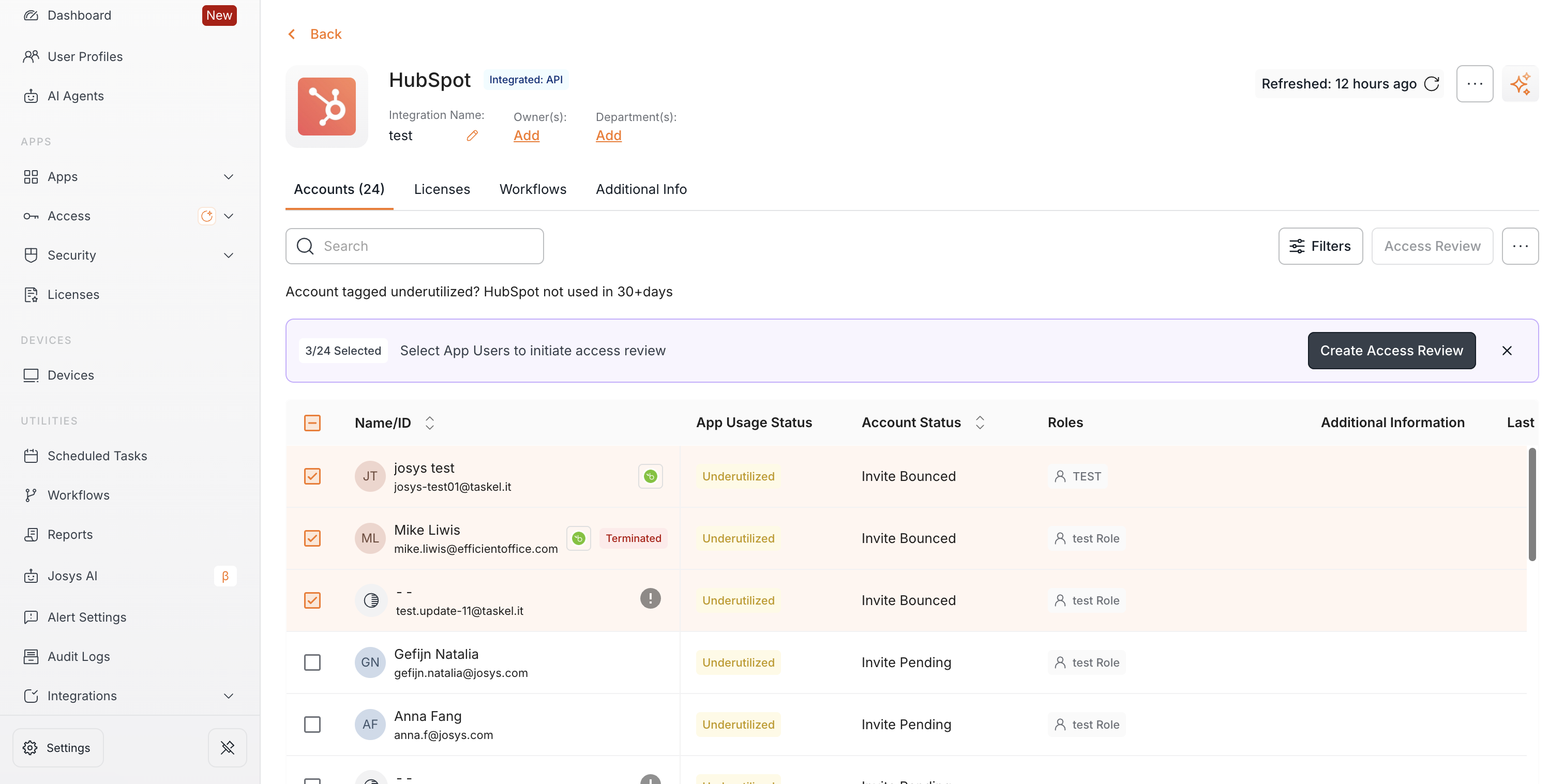1564x784 pixels.
Task: Click the unpin sidebar icon
Action: click(228, 748)
